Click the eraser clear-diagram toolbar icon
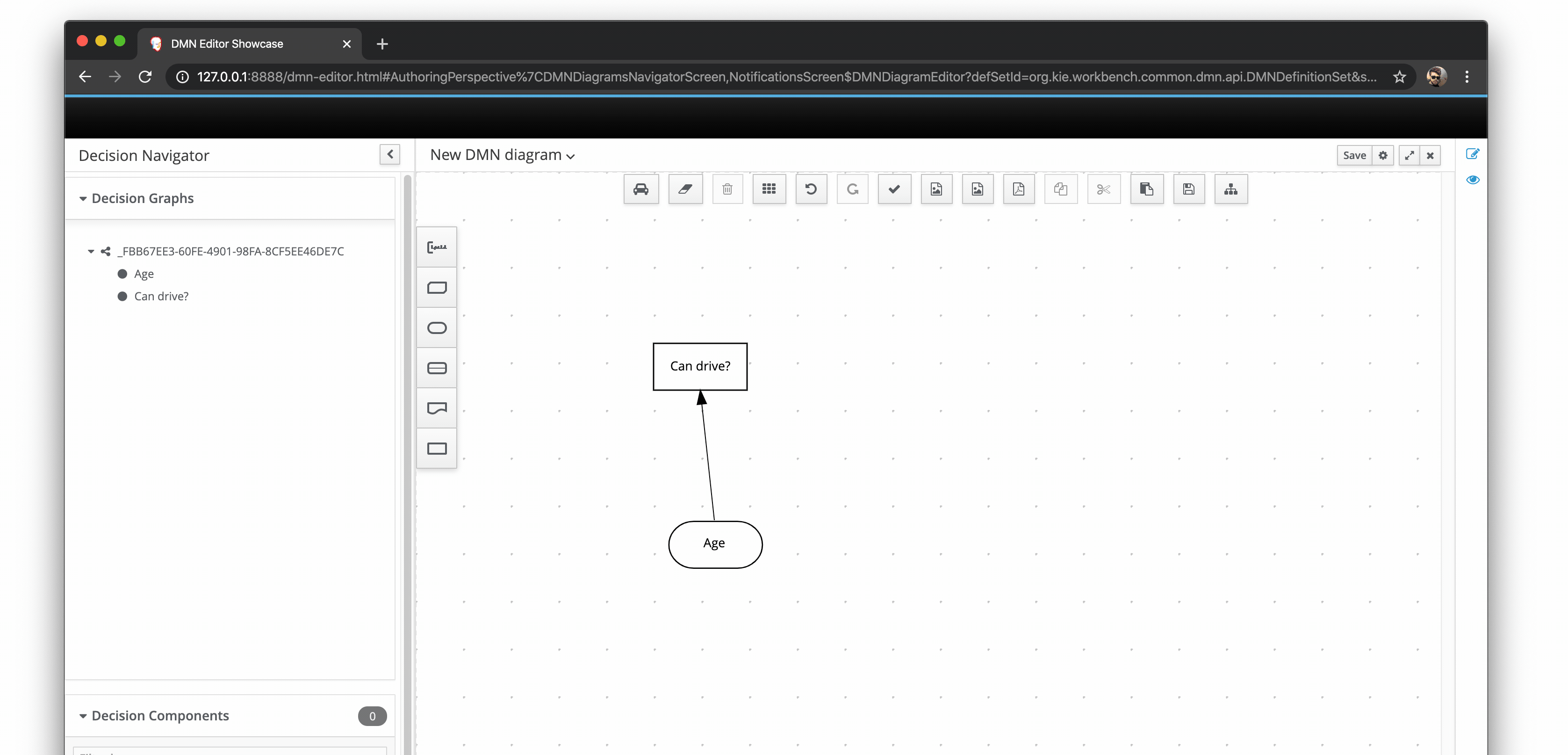This screenshot has width=1568, height=755. tap(685, 189)
